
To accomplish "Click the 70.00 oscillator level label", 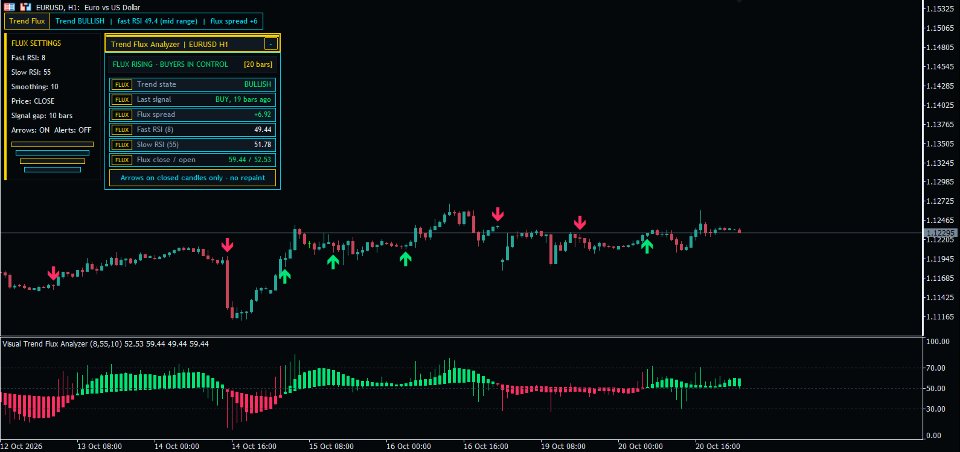I will tap(935, 368).
